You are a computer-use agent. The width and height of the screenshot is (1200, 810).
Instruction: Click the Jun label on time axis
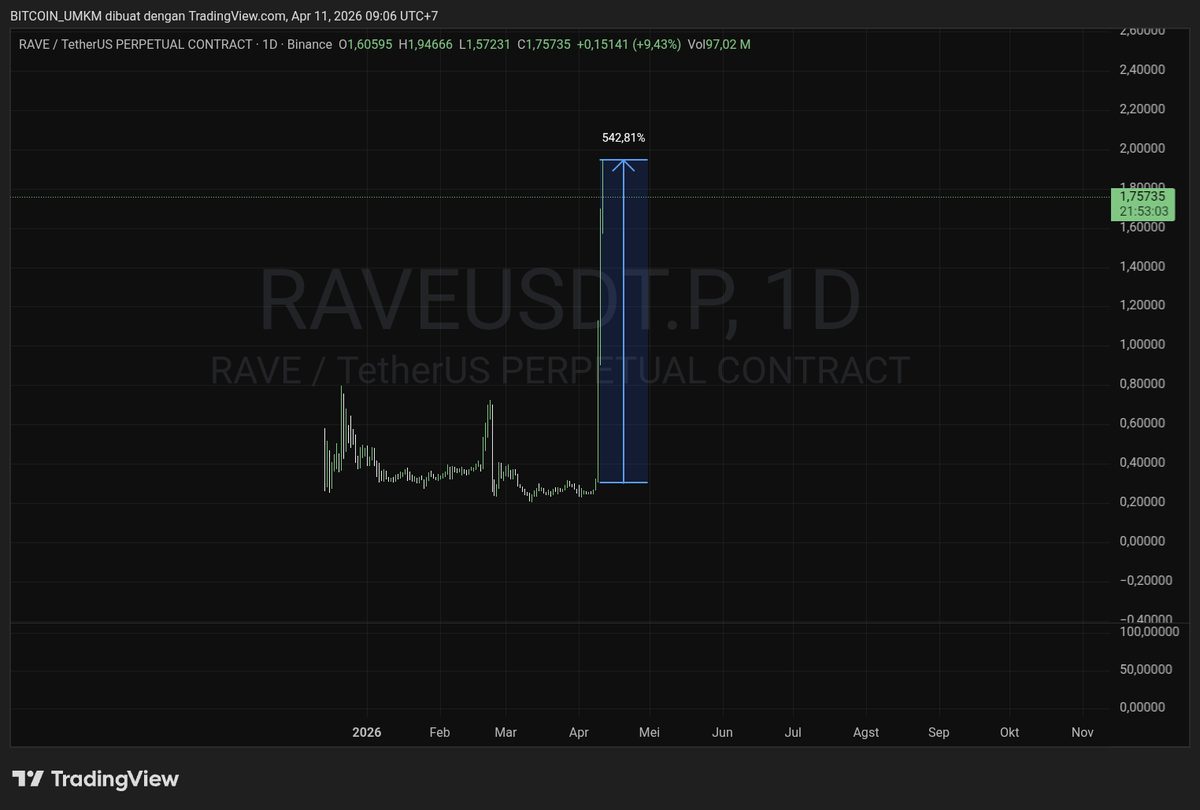(x=722, y=732)
